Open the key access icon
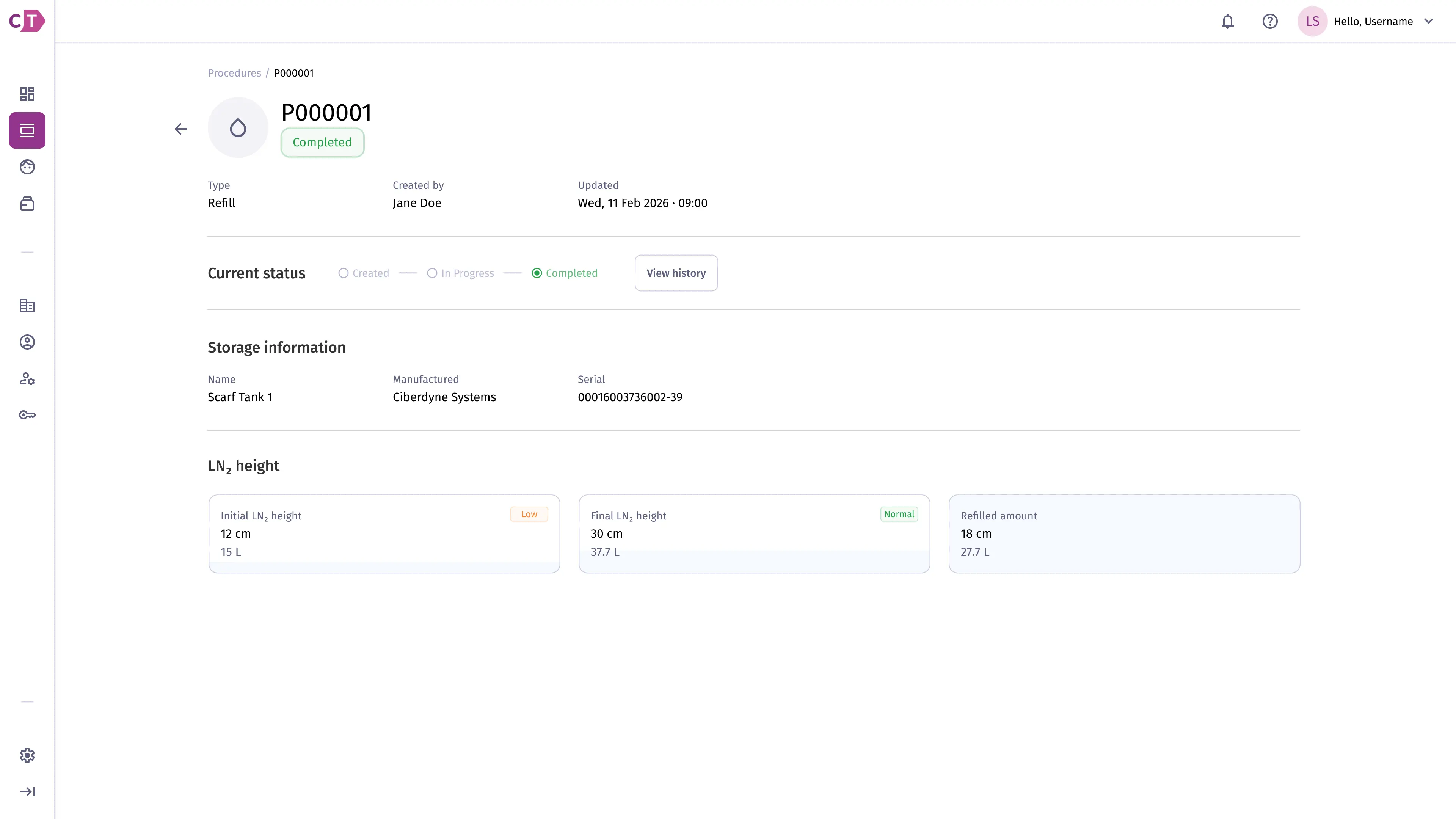Screen dimensions: 1456x819 [x=27, y=415]
